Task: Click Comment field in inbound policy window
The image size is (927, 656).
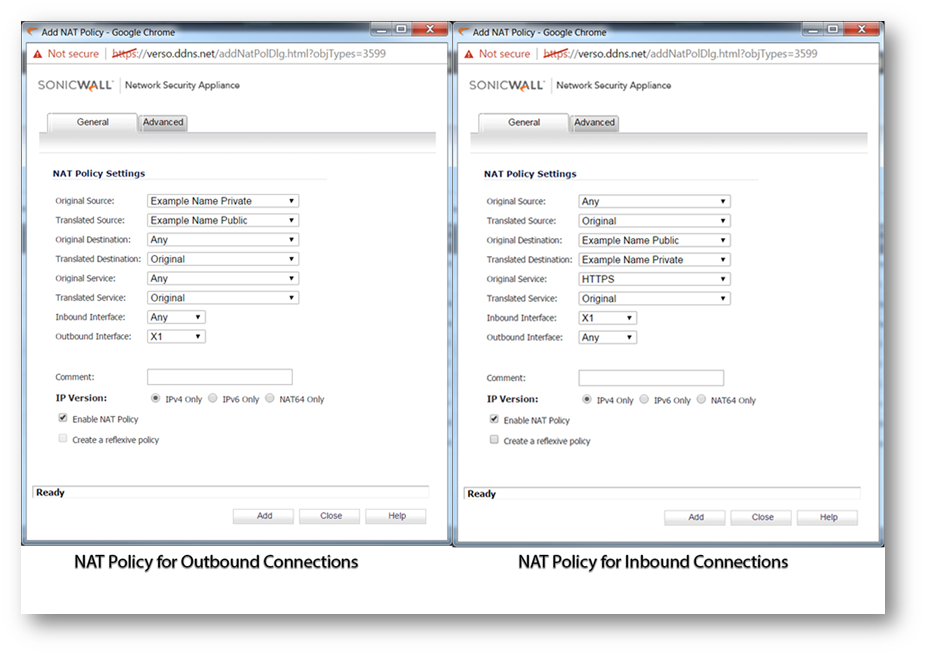Action: click(x=652, y=378)
